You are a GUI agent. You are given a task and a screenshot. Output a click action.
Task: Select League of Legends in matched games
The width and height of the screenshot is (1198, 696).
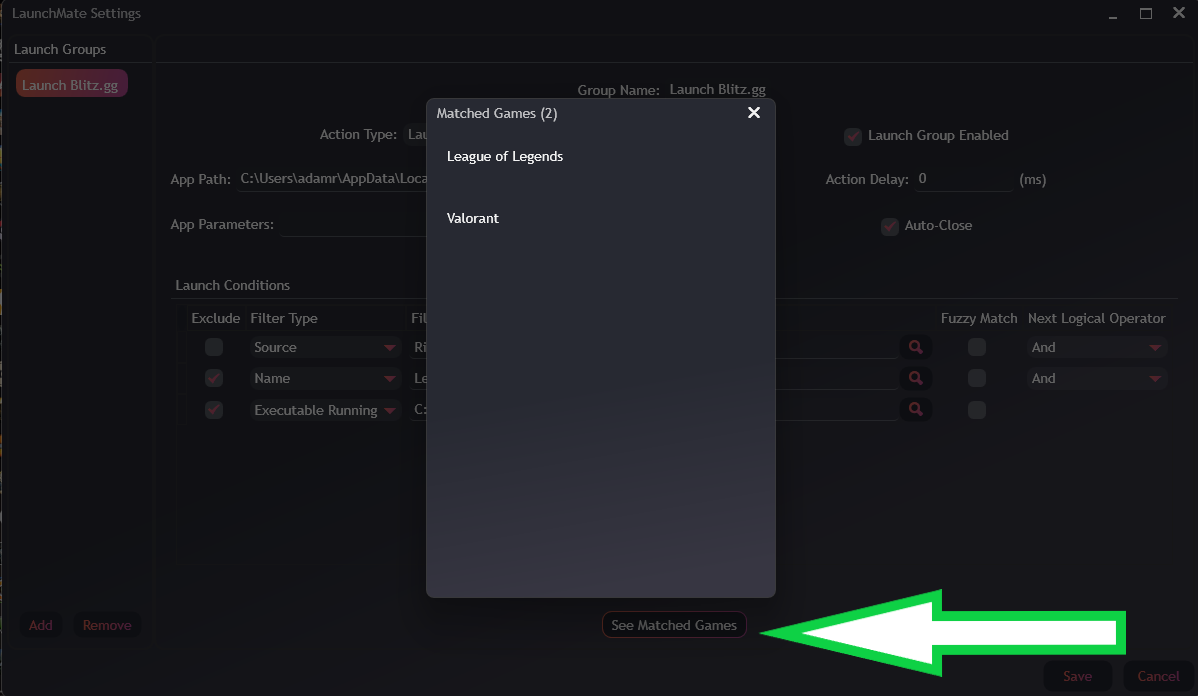click(504, 157)
